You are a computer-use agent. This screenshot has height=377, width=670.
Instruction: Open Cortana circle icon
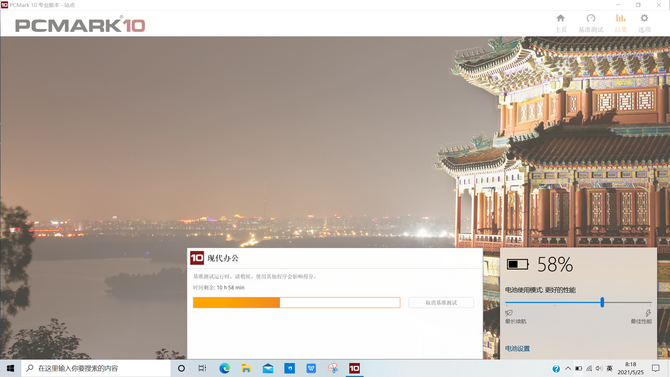pyautogui.click(x=181, y=368)
